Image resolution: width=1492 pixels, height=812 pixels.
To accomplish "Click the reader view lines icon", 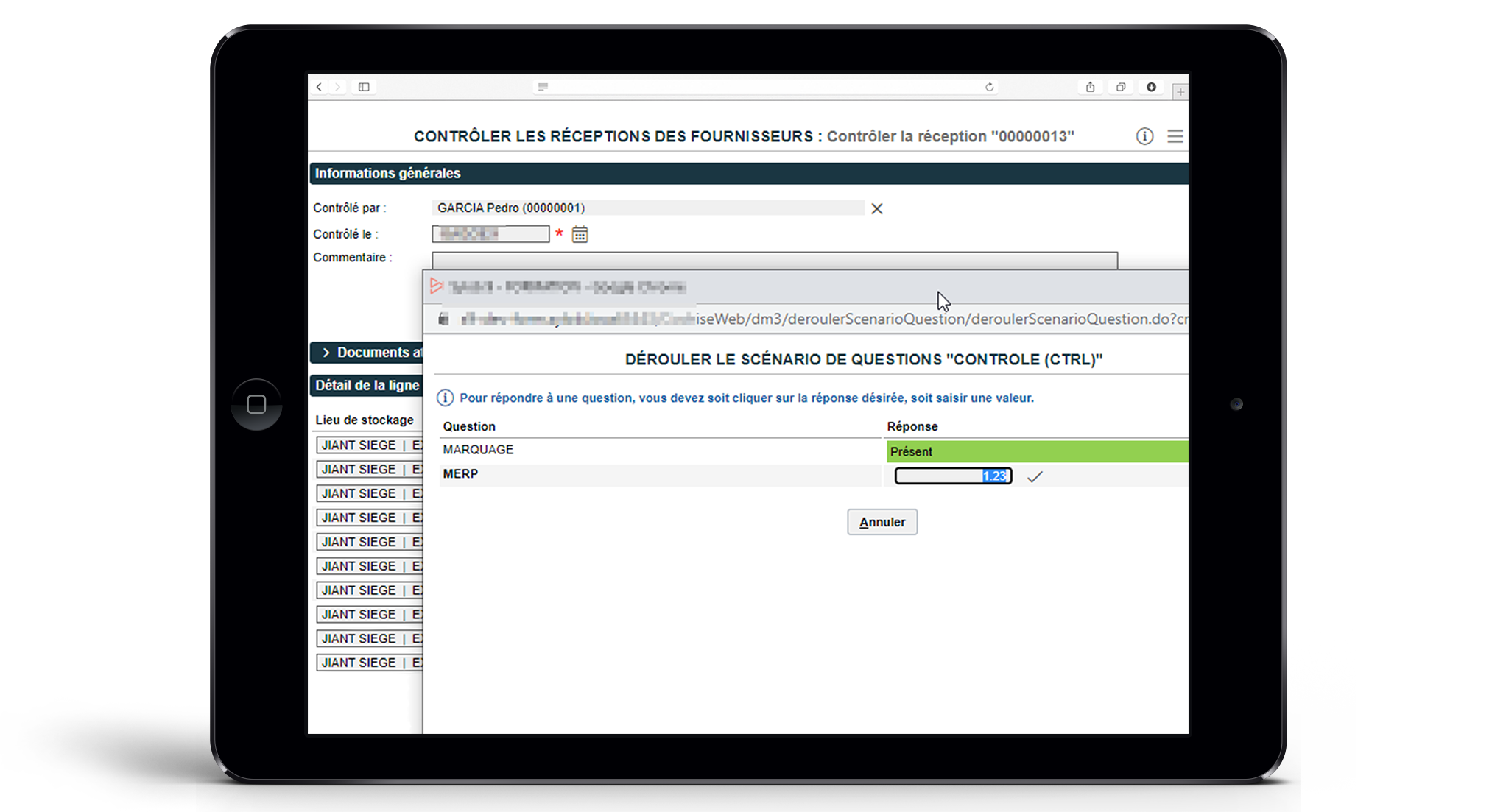I will click(x=543, y=87).
